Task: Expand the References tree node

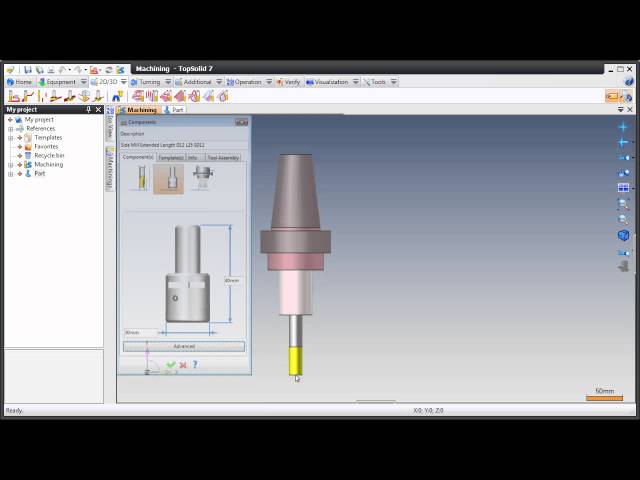Action: (11, 128)
